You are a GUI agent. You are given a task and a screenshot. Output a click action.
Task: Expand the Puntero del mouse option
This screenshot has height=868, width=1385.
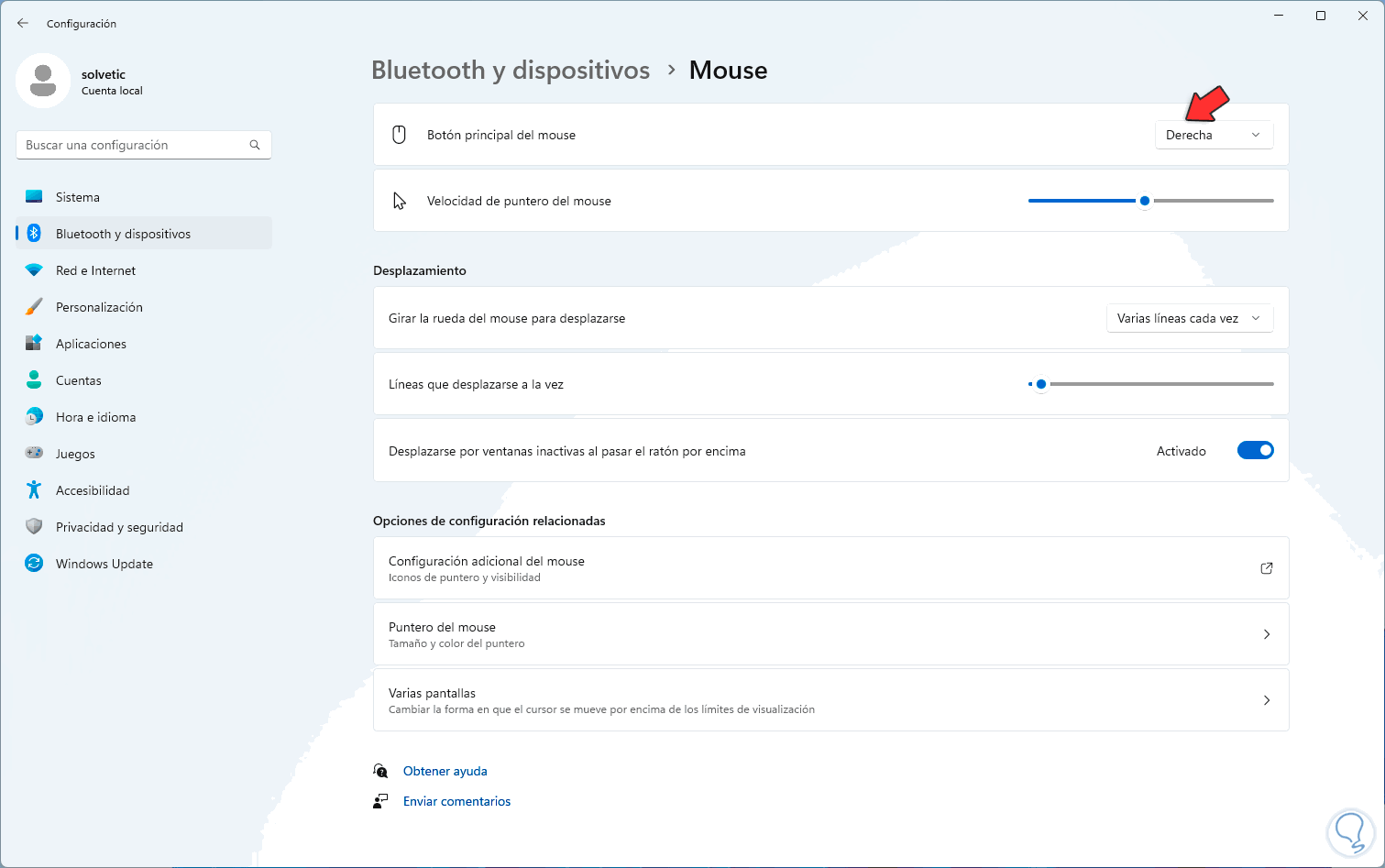coord(1267,634)
